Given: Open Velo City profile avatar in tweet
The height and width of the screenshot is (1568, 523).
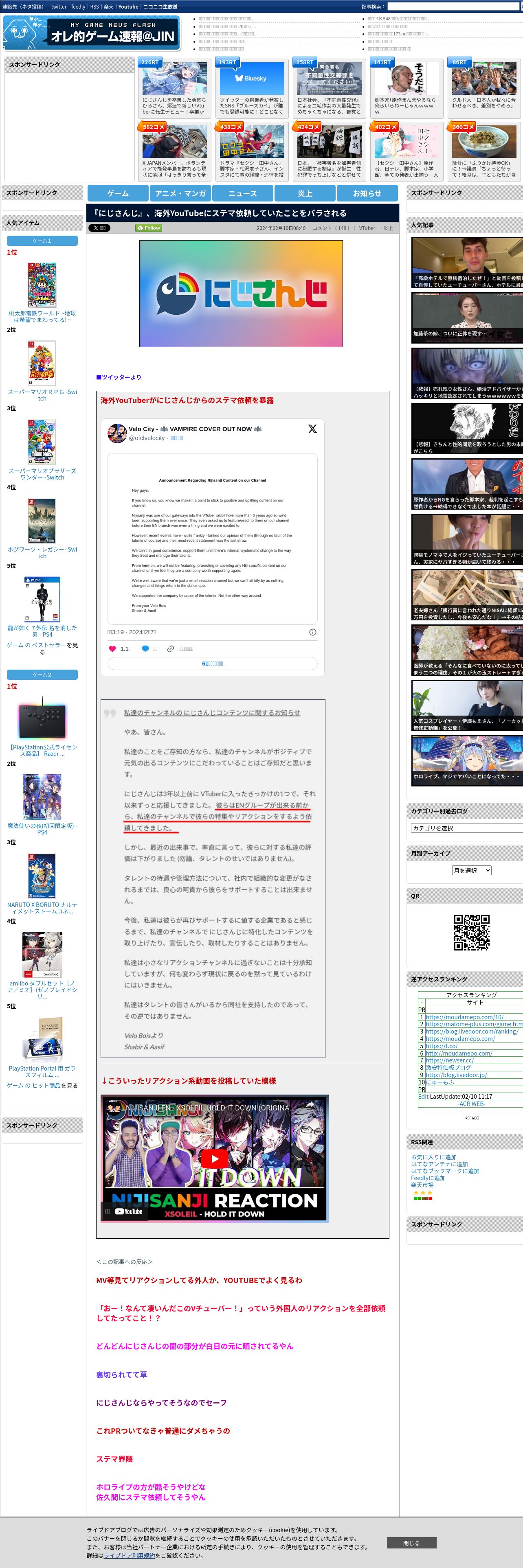Looking at the screenshot, I should 117,433.
